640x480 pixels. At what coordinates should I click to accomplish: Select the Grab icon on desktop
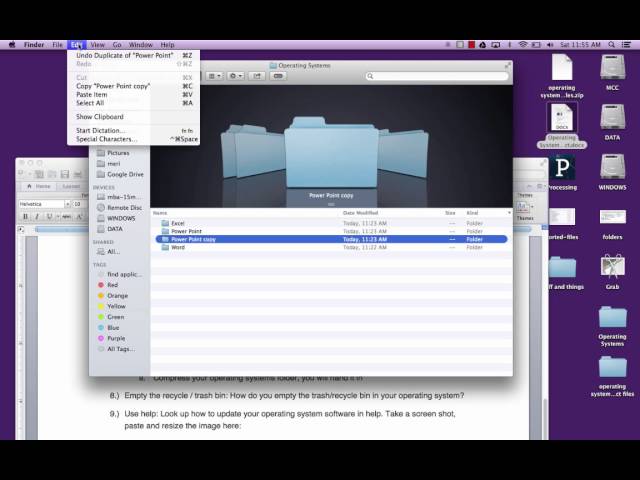pos(612,271)
